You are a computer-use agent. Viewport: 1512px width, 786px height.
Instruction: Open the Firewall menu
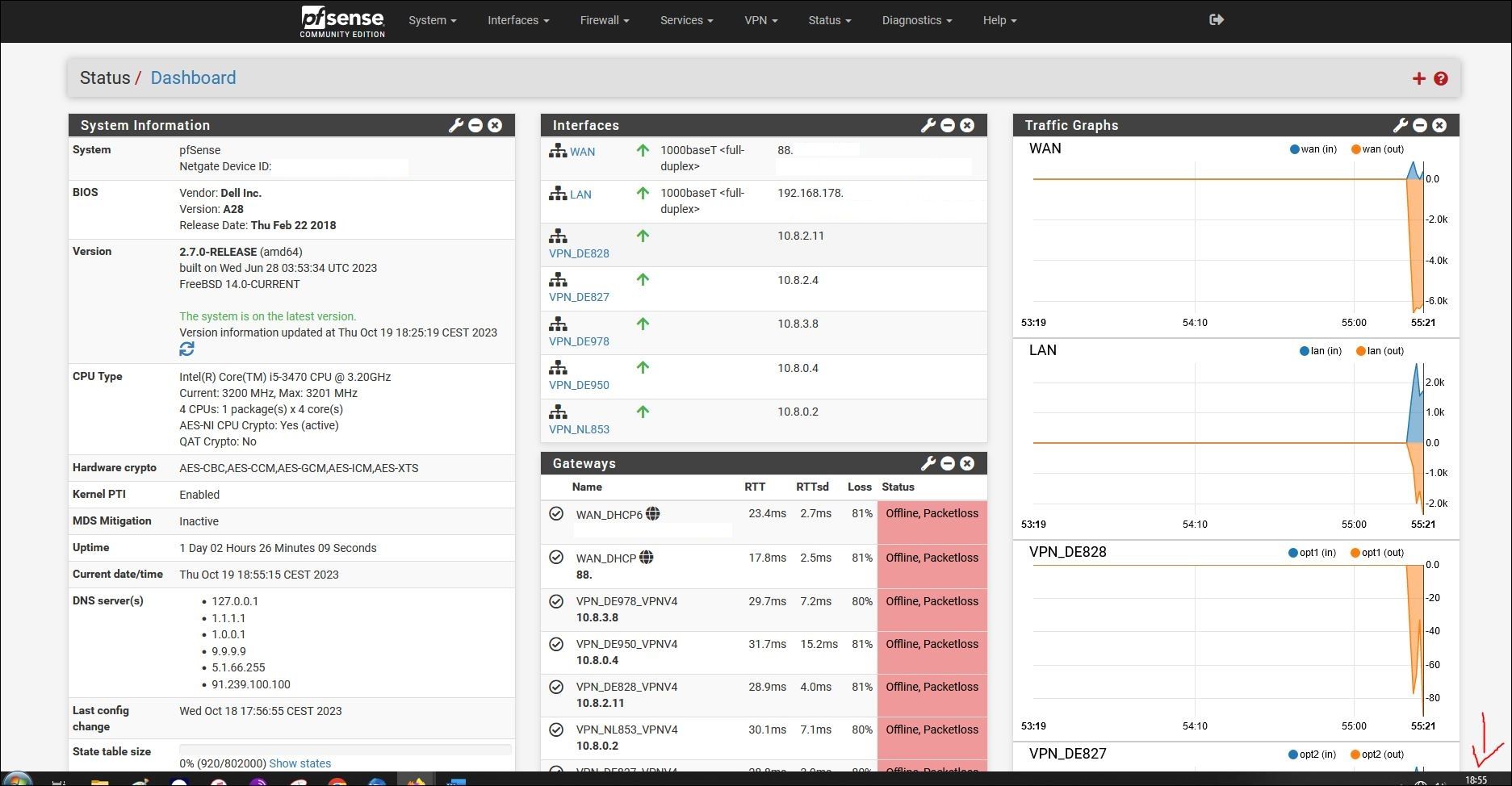pos(605,20)
